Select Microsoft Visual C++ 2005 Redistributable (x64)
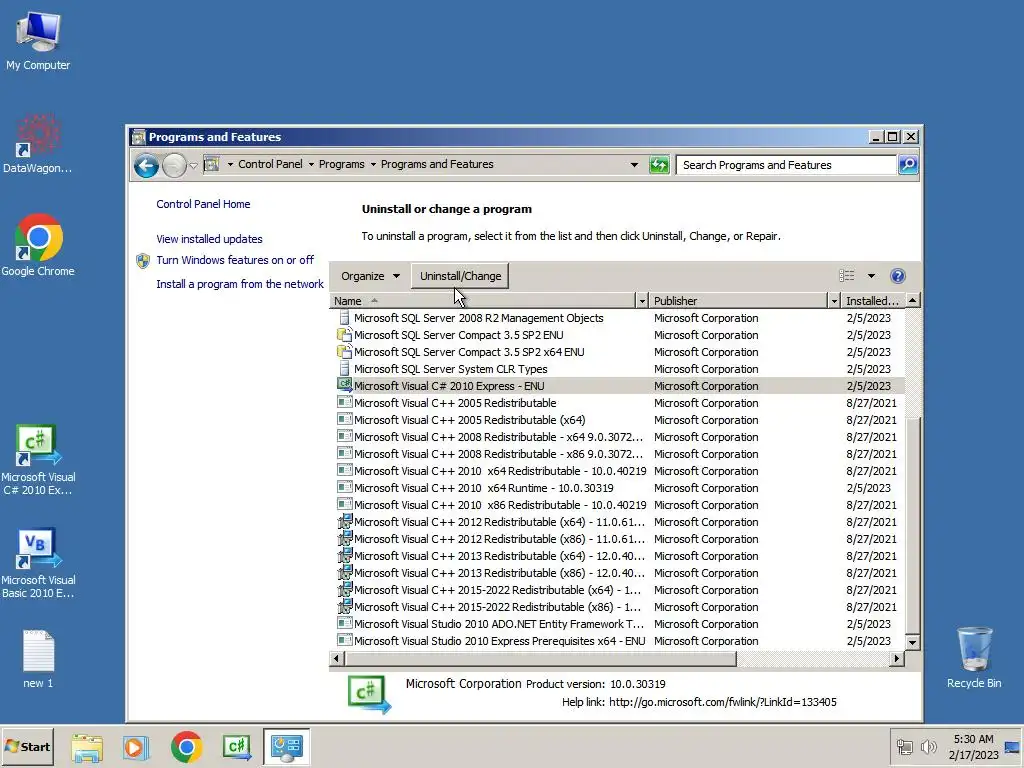Viewport: 1024px width, 768px height. (617, 420)
